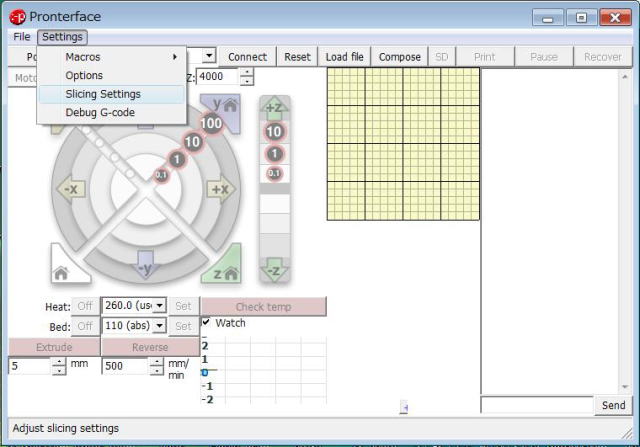Click the small arrow icon below the grid

coord(404,407)
